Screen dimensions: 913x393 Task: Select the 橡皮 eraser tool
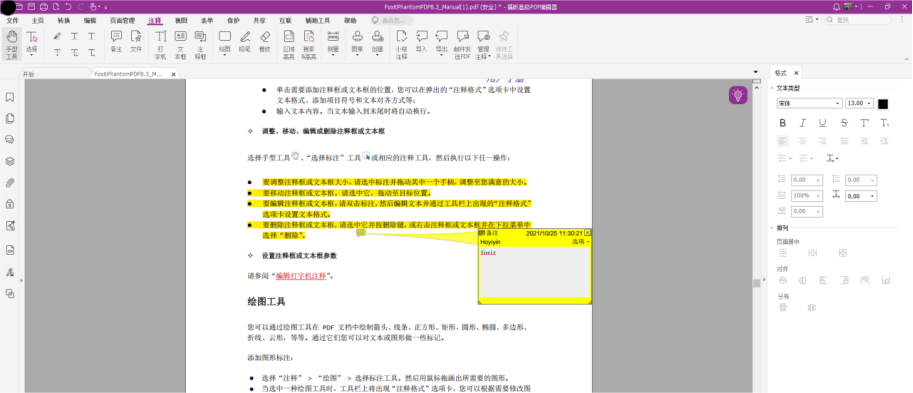(265, 42)
